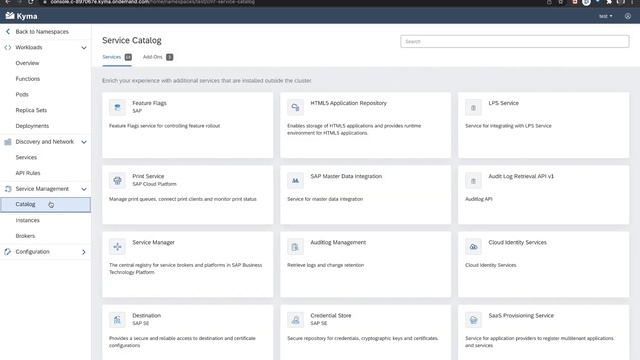Open Deployments in sidebar
Image resolution: width=640 pixels, height=360 pixels.
tap(32, 126)
